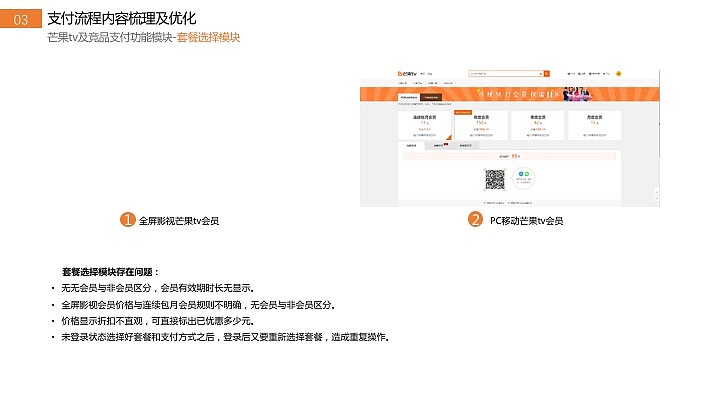Click the caption 全屏影视芒果tv会员

point(179,221)
